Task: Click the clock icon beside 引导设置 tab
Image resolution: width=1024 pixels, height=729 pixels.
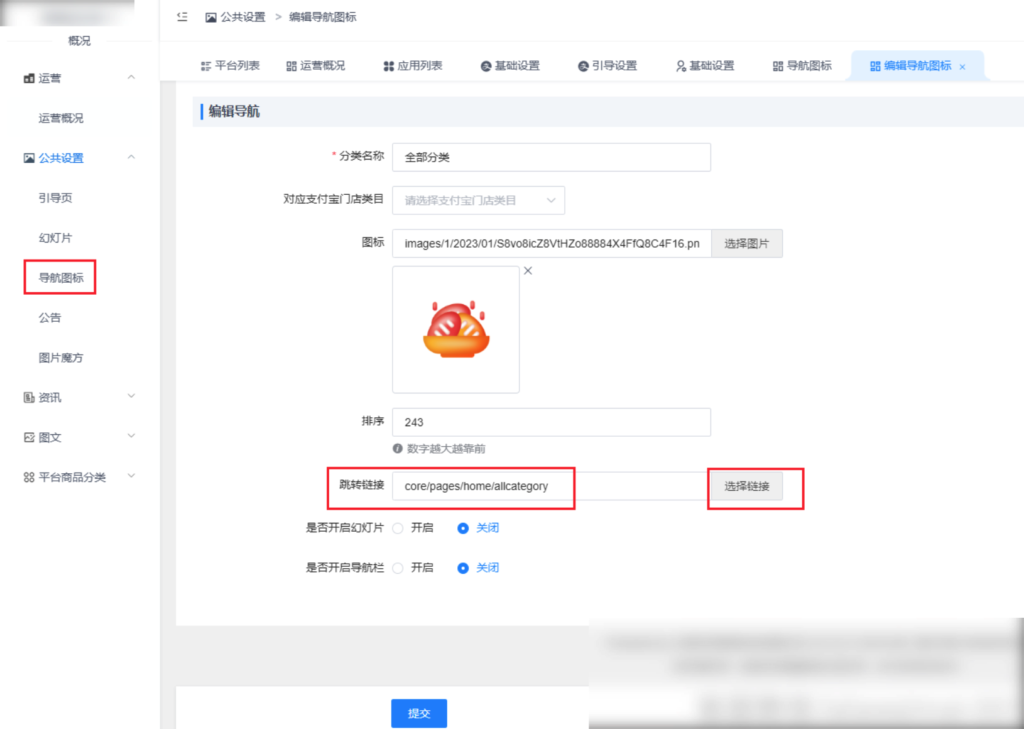Action: point(582,64)
